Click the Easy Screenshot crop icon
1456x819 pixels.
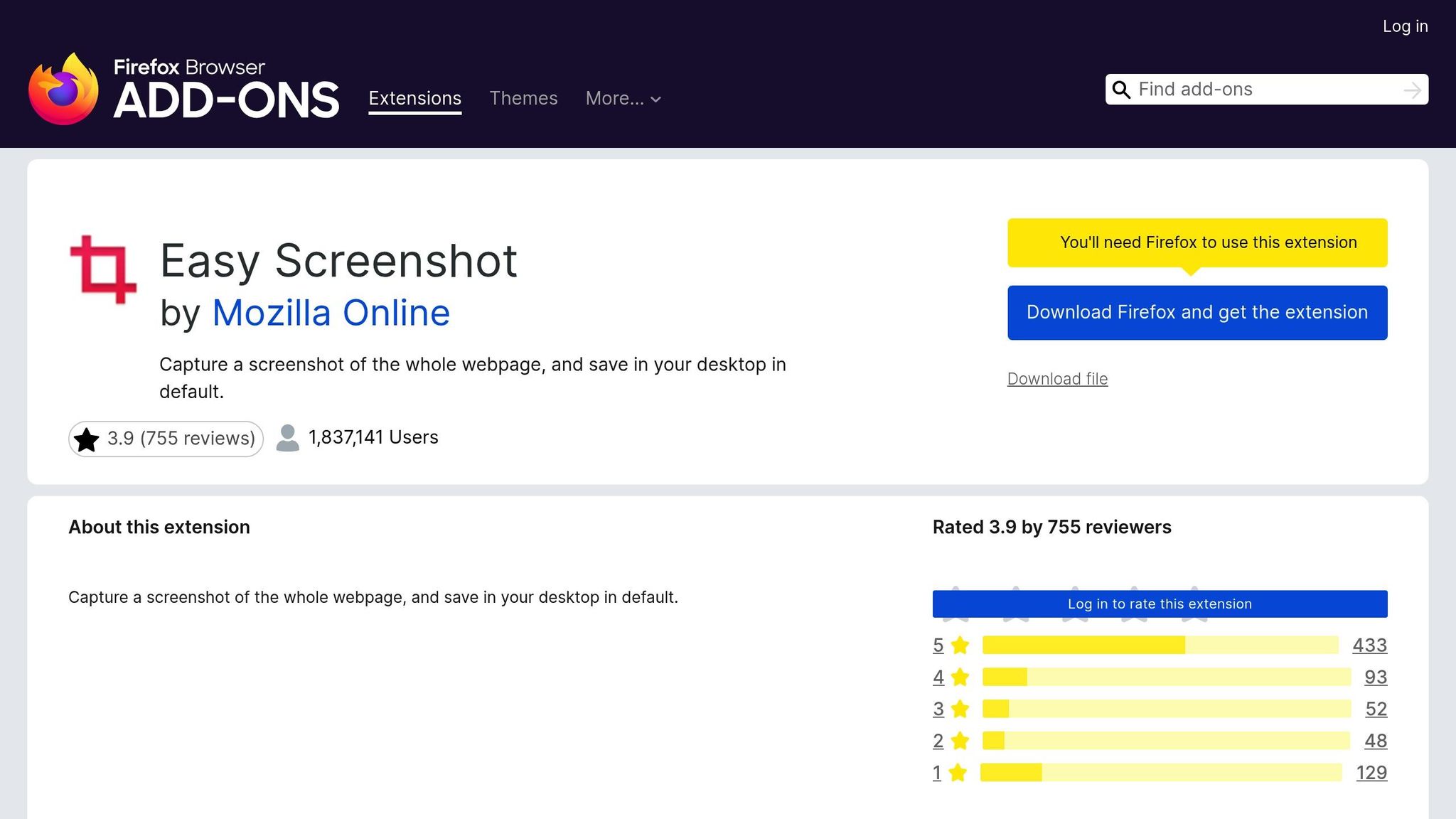(103, 269)
